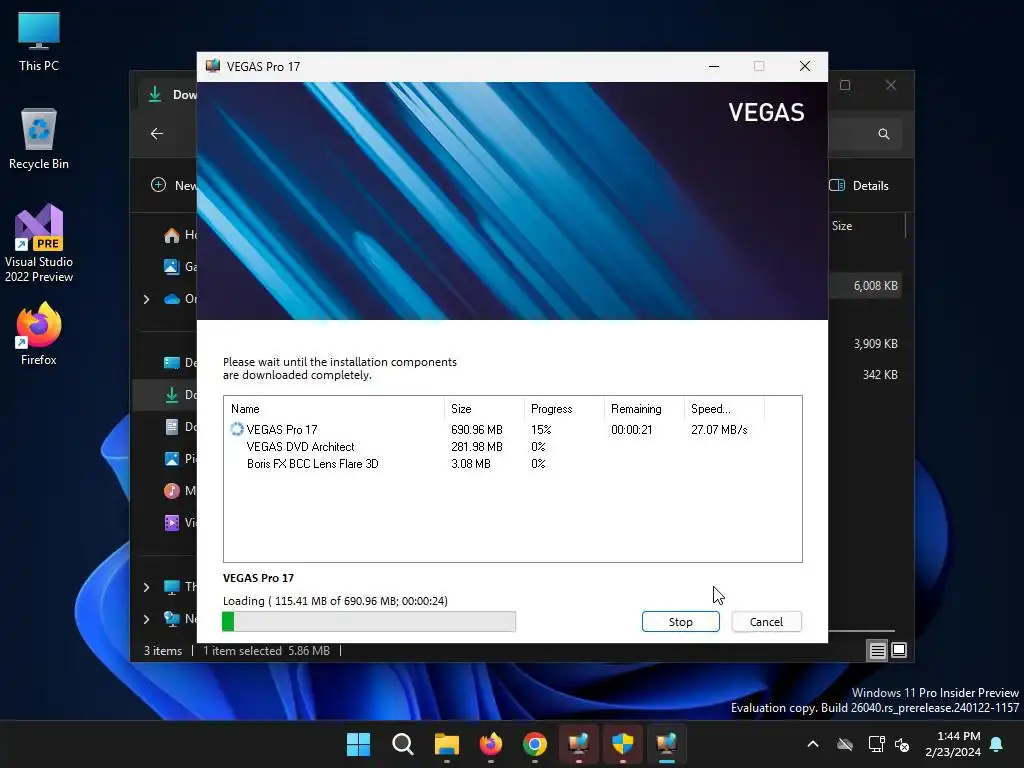Image resolution: width=1024 pixels, height=768 pixels.
Task: Select the VEGAS DVD Architect row
Action: [x=513, y=447]
